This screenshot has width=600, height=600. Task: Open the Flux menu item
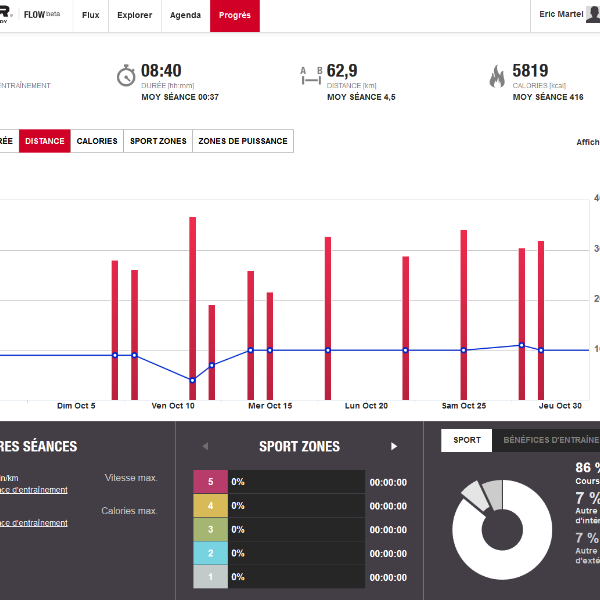pos(91,15)
